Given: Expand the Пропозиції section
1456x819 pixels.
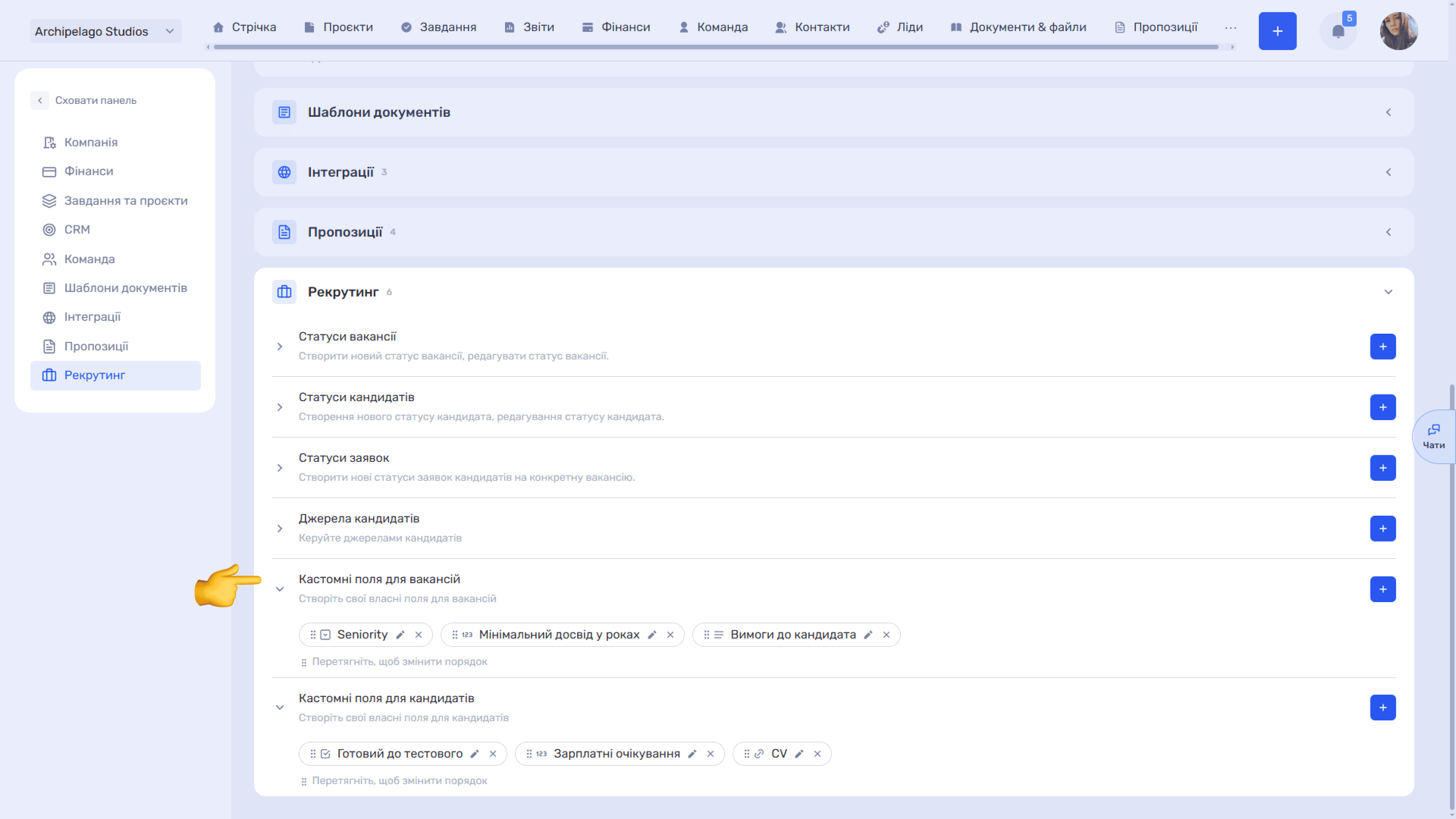Looking at the screenshot, I should point(1388,232).
